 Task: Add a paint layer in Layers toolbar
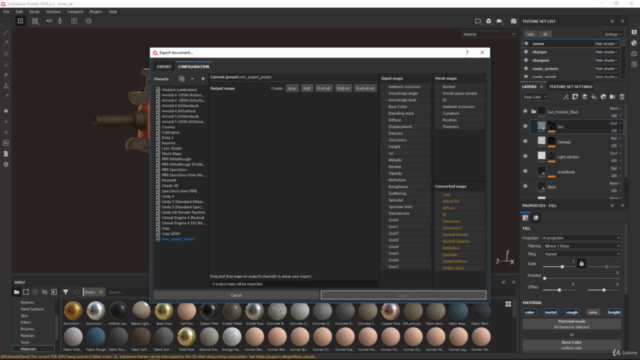584,97
